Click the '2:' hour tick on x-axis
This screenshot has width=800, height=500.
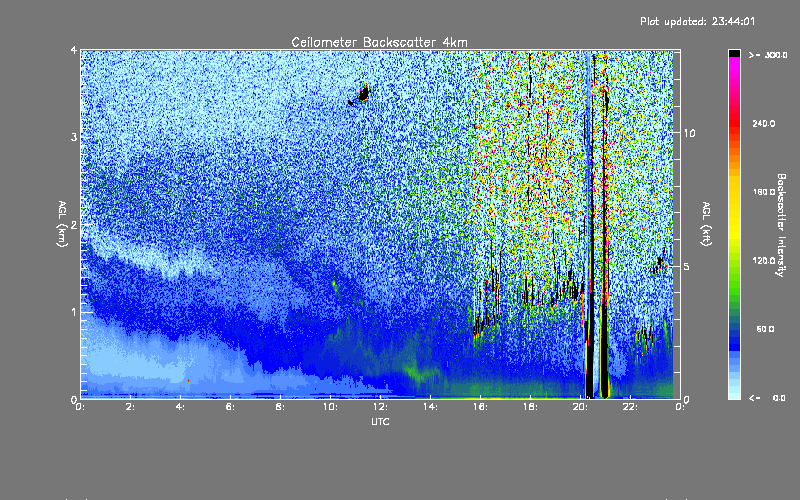[x=131, y=407]
